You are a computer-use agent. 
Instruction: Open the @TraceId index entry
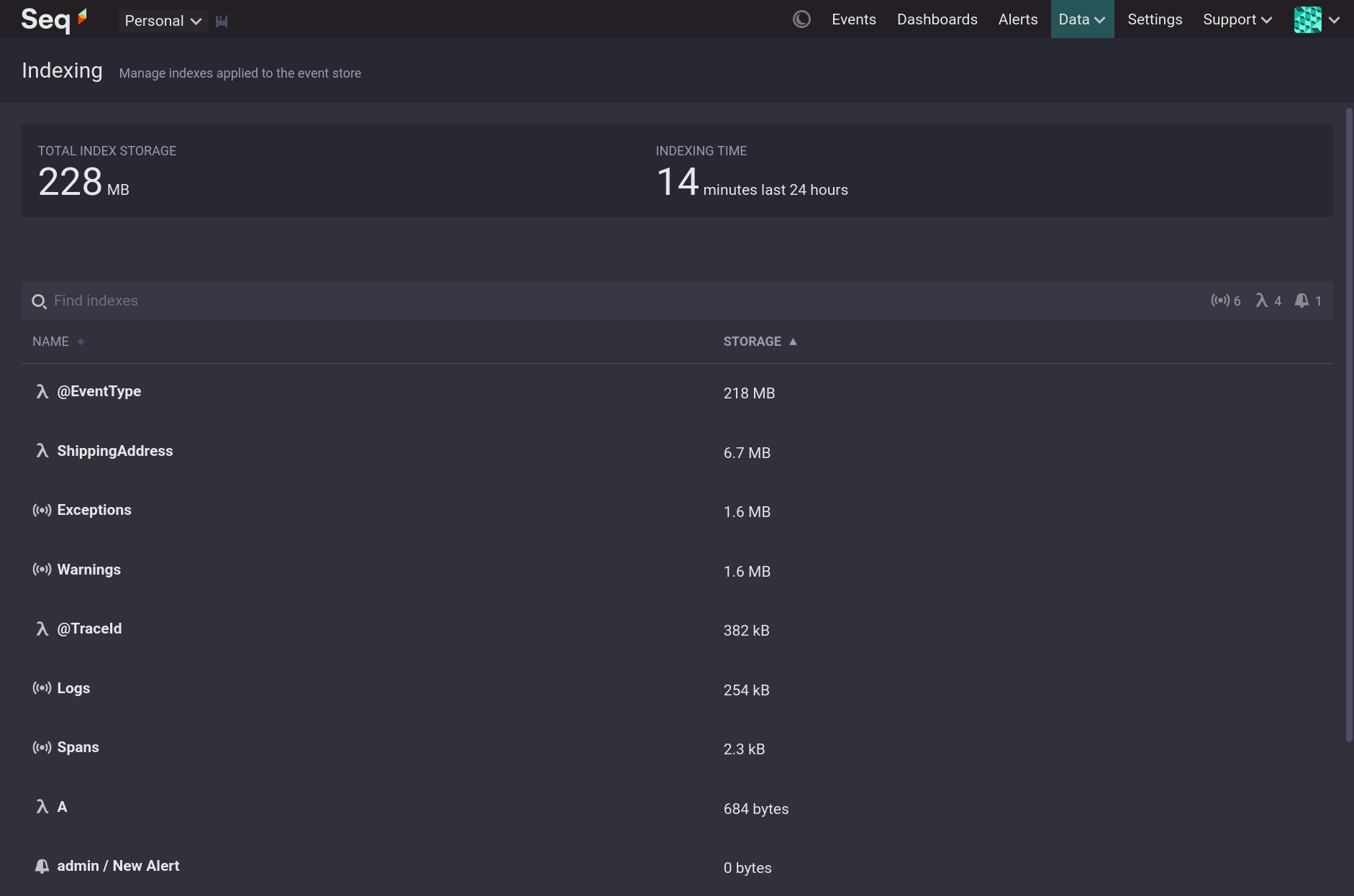(x=89, y=628)
